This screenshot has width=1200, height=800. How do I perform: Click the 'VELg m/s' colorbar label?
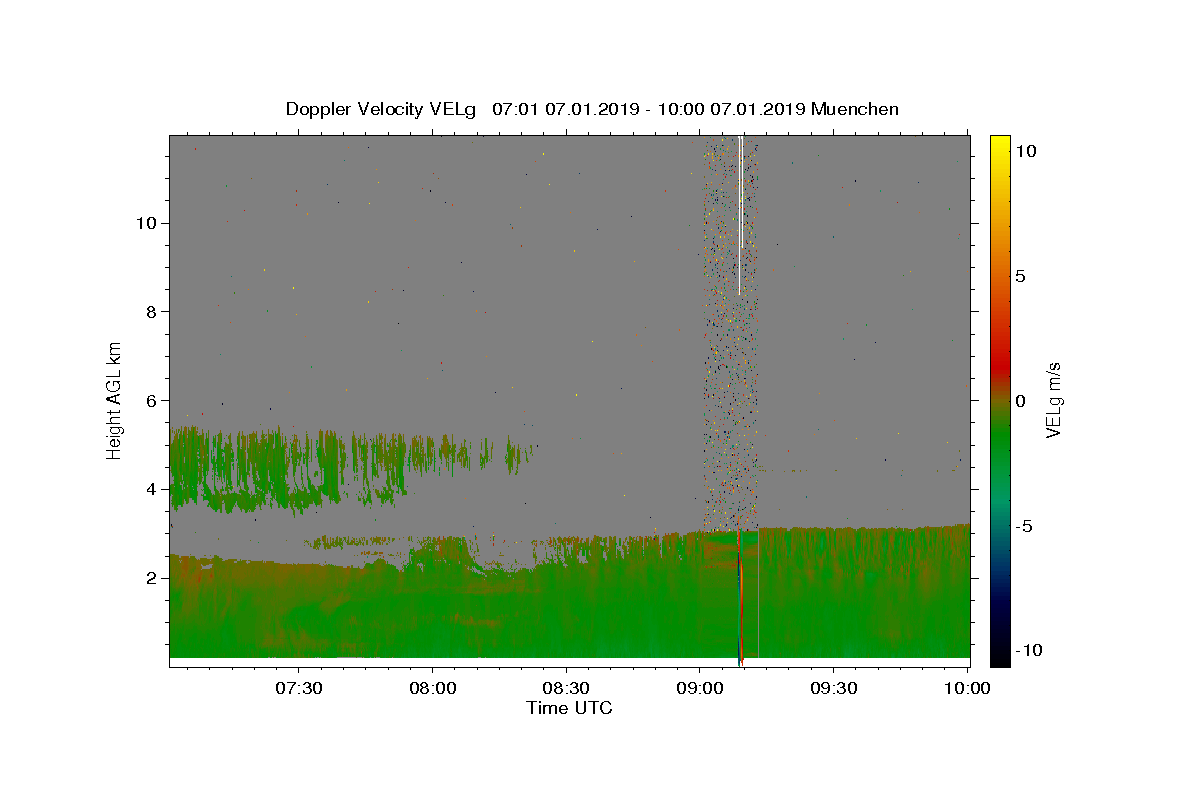coord(1053,400)
